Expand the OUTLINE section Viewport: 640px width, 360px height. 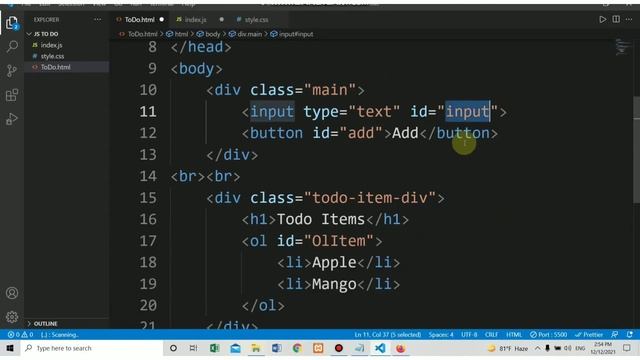coord(42,324)
